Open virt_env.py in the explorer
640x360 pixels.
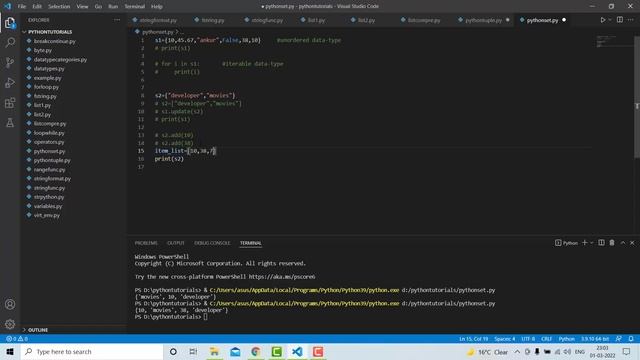click(x=47, y=215)
